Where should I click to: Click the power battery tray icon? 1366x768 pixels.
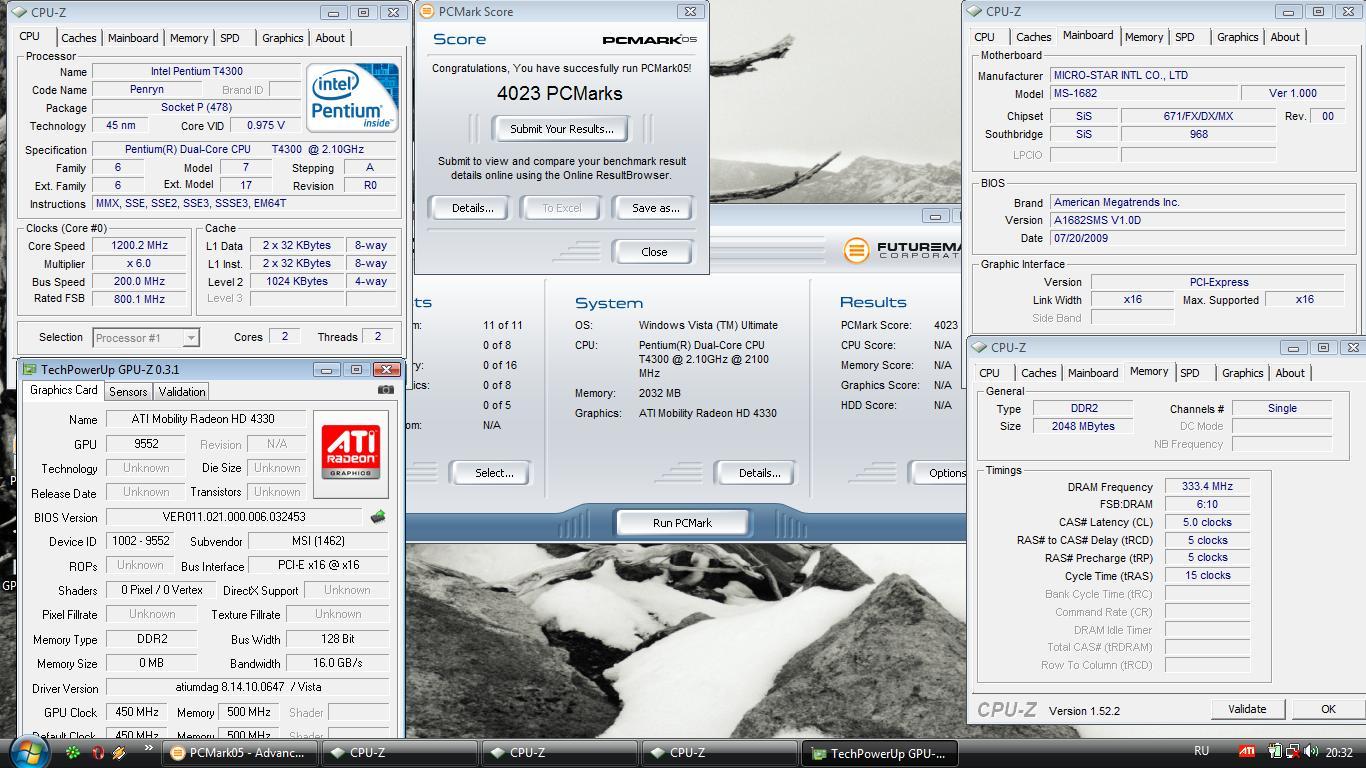[1276, 752]
